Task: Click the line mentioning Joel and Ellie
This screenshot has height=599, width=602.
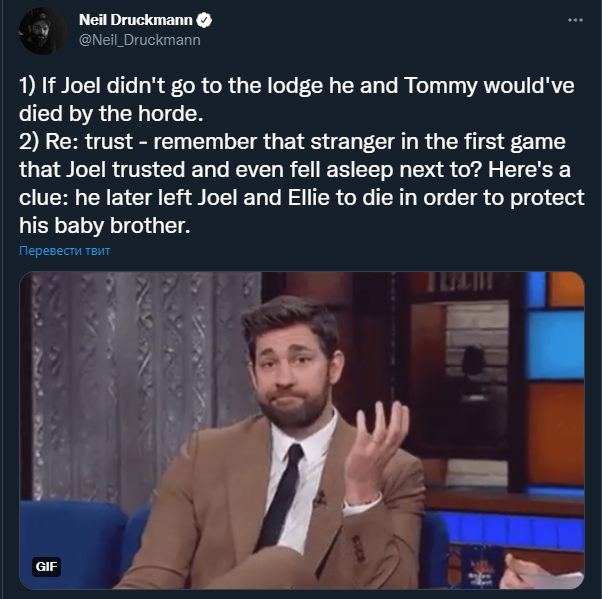Action: coord(302,198)
